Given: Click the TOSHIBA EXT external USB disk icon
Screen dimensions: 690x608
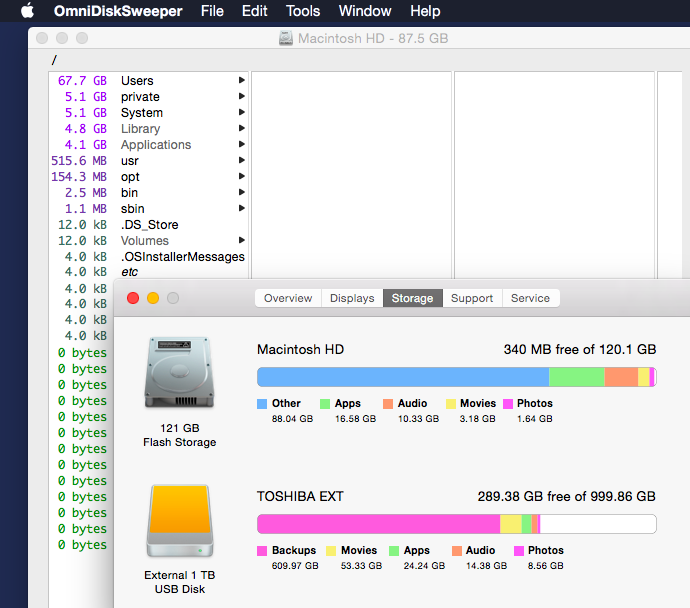Looking at the screenshot, I should 180,520.
